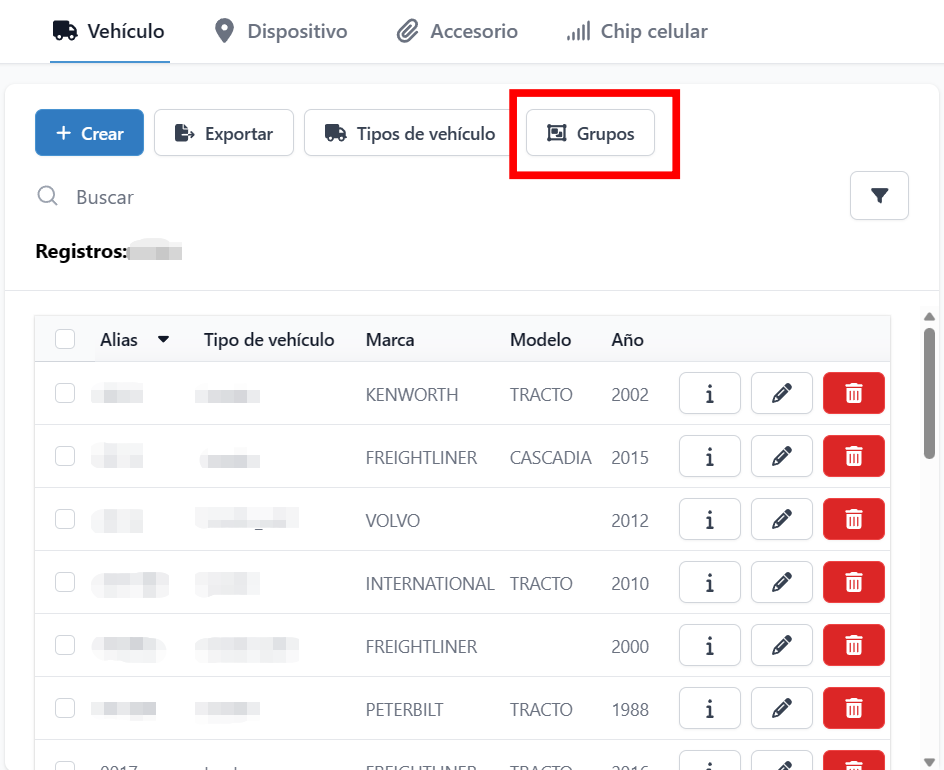Check the select-all checkbox in the table header

(65, 339)
